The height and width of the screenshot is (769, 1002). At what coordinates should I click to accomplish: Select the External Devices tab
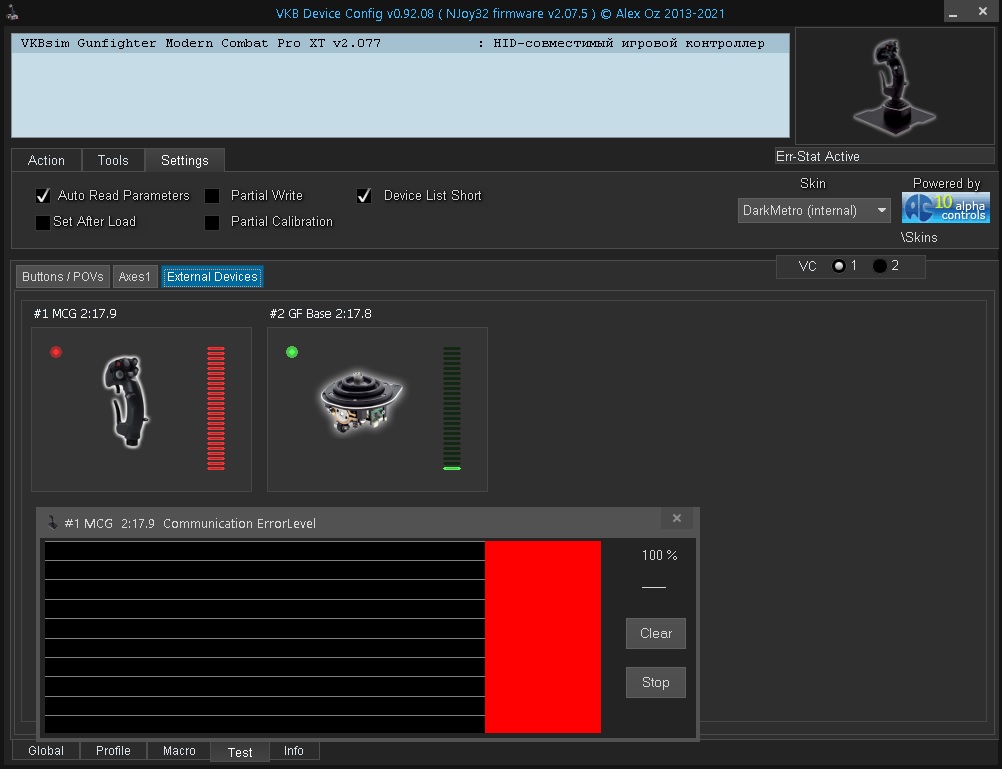212,277
